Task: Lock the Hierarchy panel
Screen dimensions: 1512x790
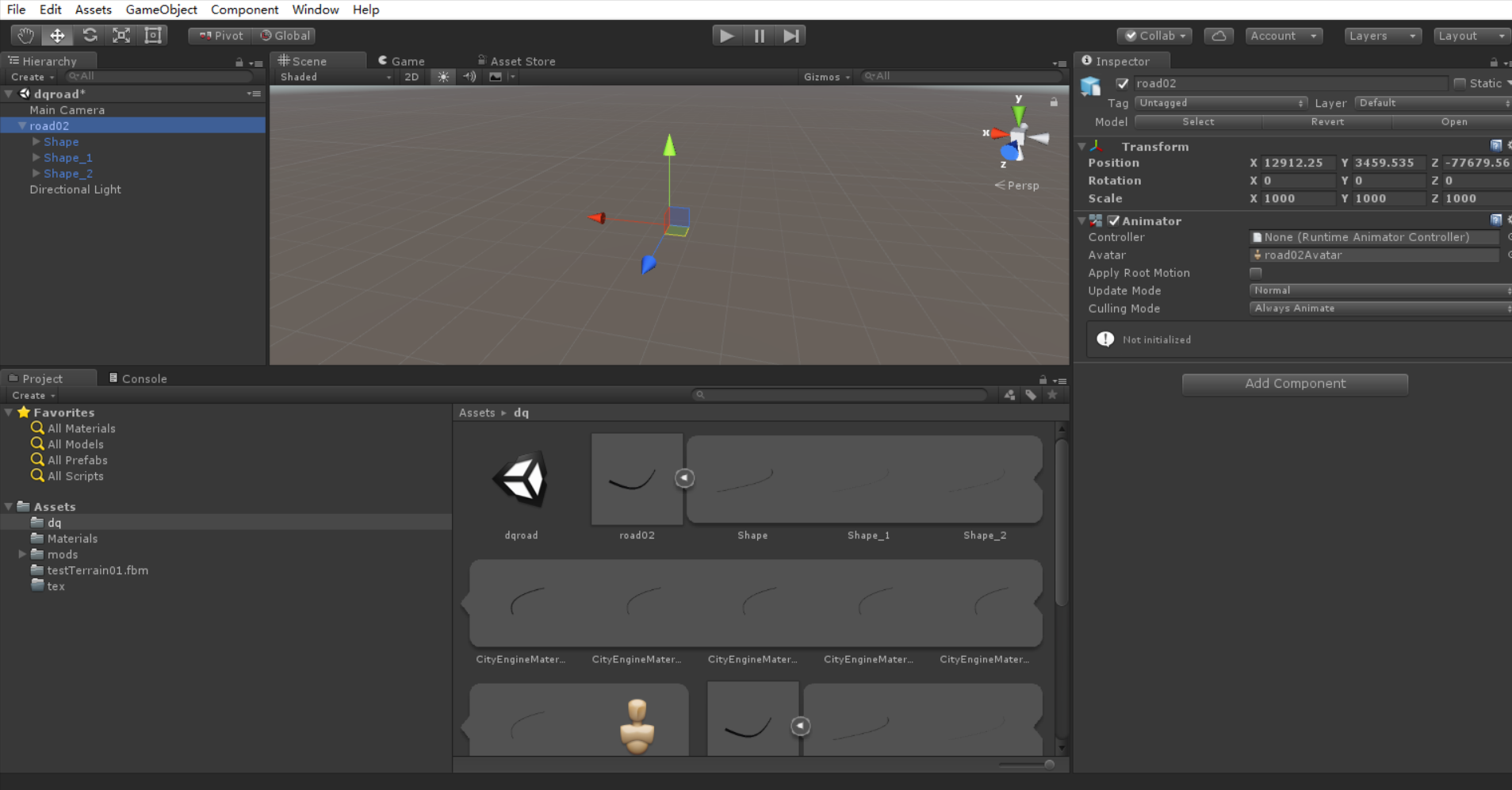Action: pyautogui.click(x=239, y=62)
